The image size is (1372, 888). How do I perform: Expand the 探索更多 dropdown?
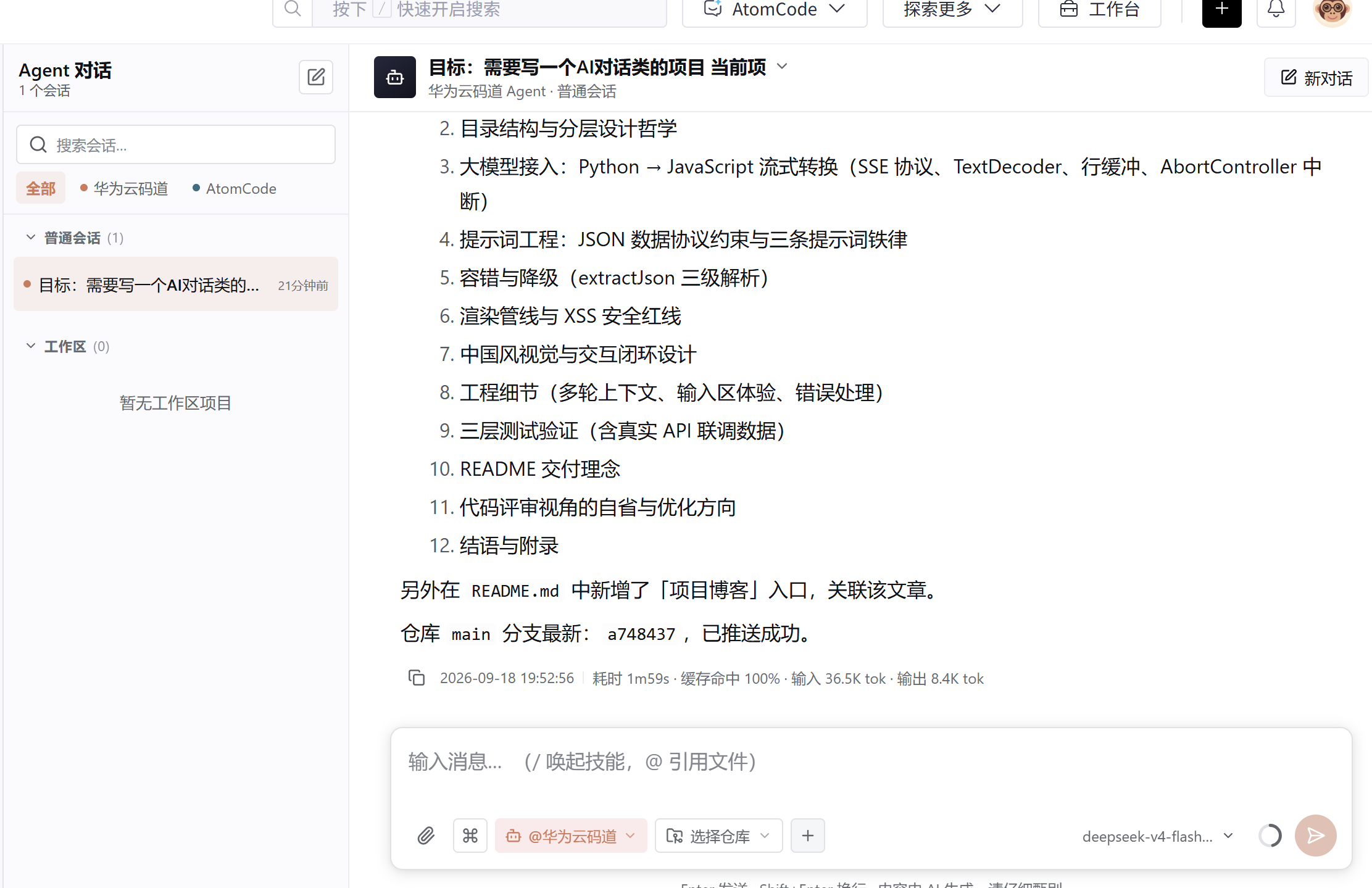click(x=952, y=10)
